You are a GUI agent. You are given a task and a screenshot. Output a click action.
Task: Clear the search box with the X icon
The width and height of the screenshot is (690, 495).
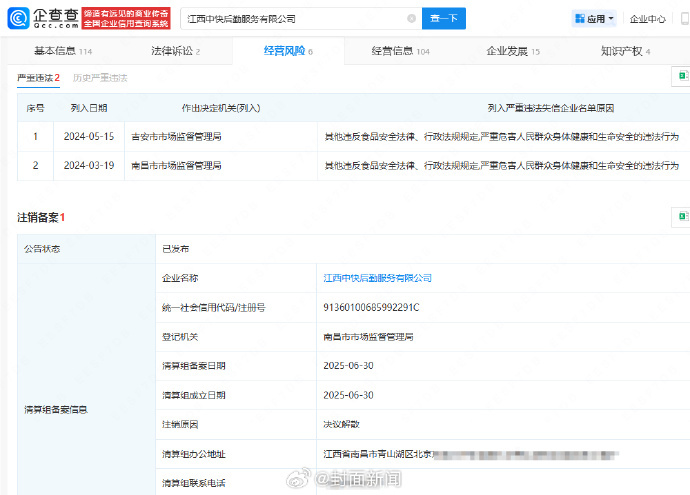[x=411, y=18]
